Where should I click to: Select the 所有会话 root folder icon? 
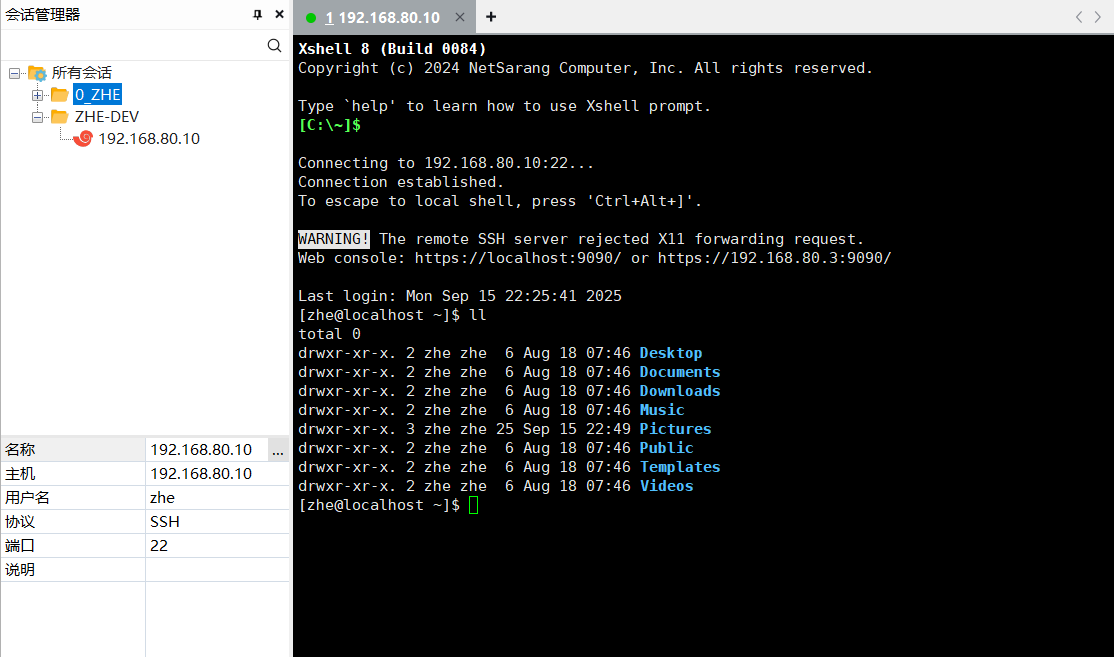(37, 72)
